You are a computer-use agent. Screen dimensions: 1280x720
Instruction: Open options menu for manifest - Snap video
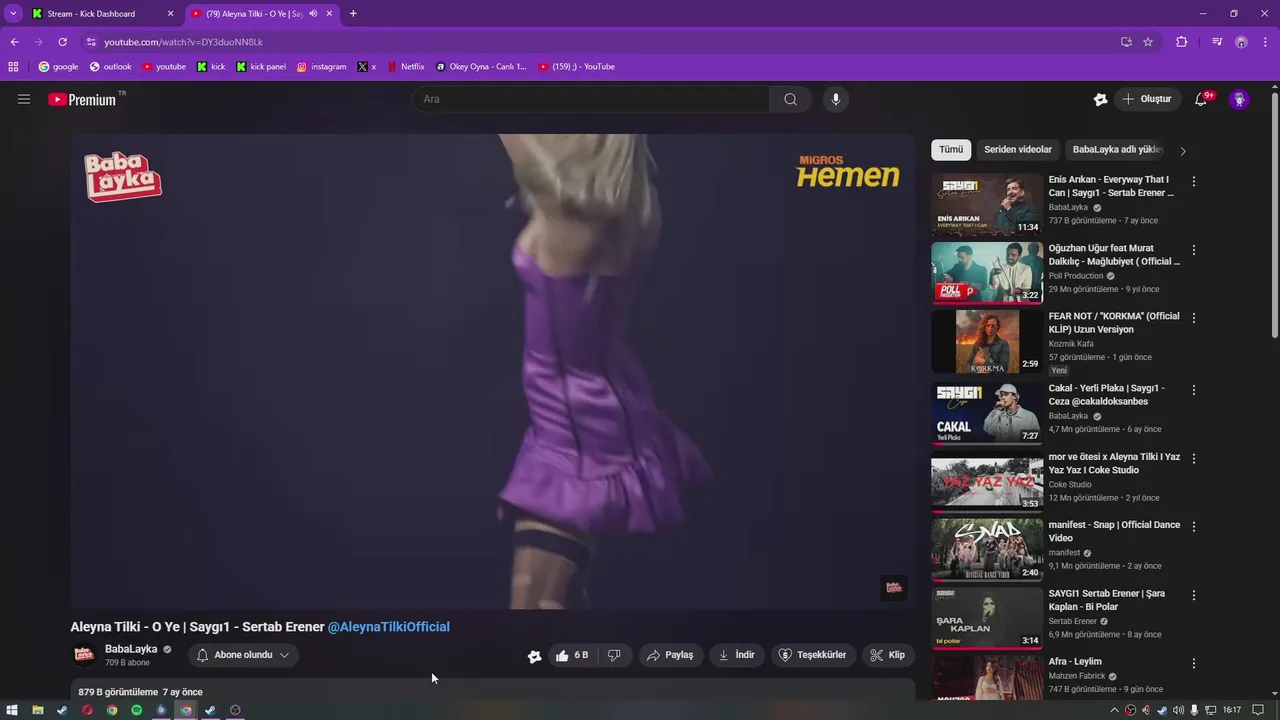point(1193,527)
